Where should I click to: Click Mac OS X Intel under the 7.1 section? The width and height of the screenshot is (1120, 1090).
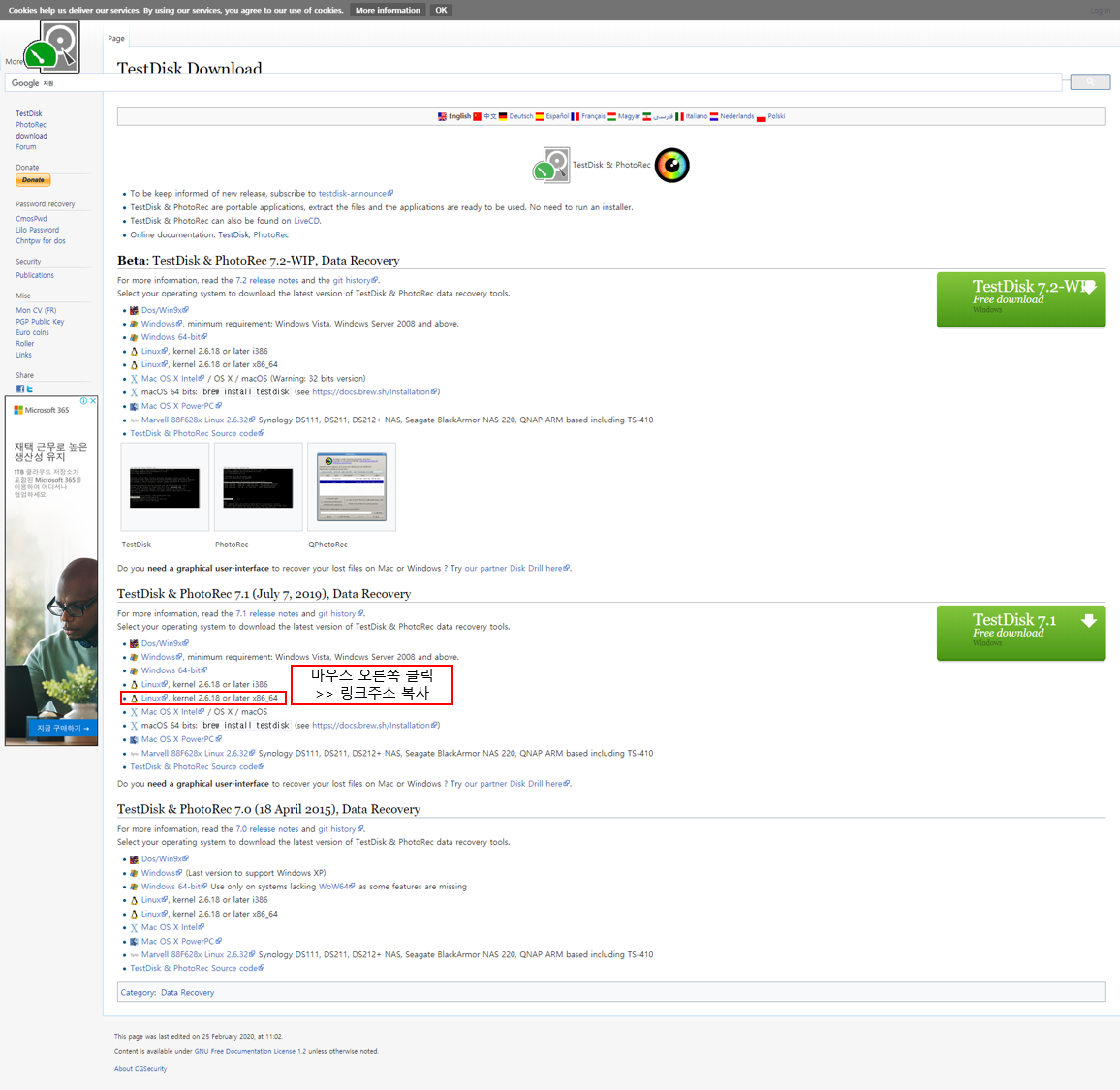coord(172,712)
